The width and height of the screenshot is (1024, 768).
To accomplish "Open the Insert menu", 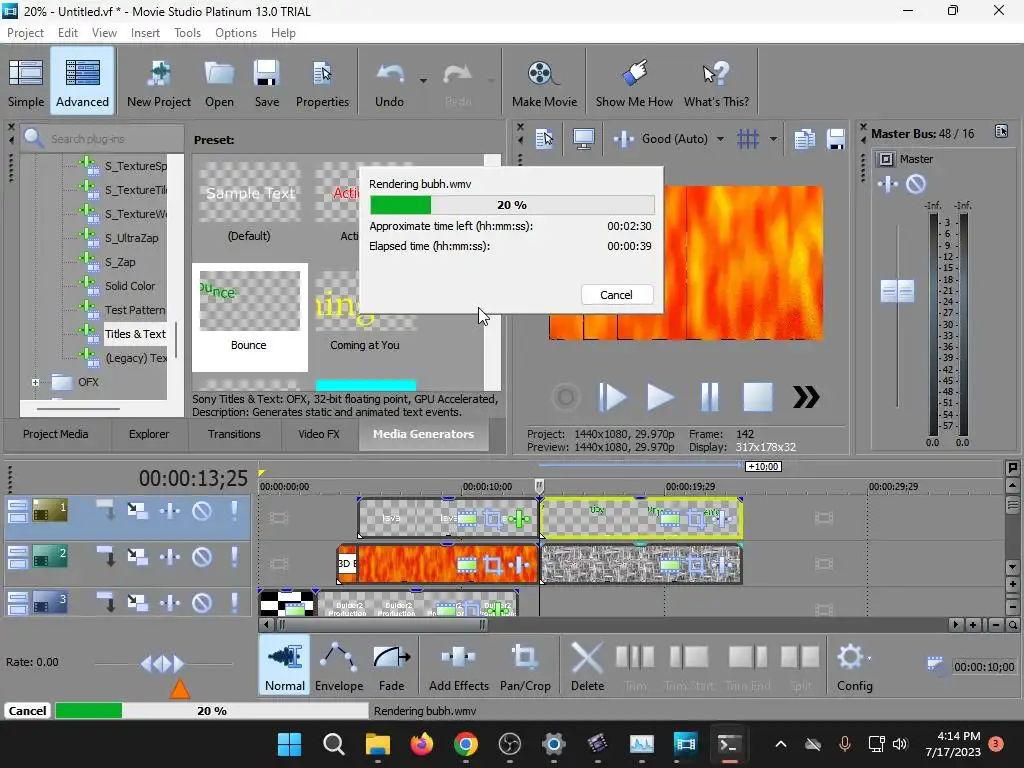I will pyautogui.click(x=145, y=33).
